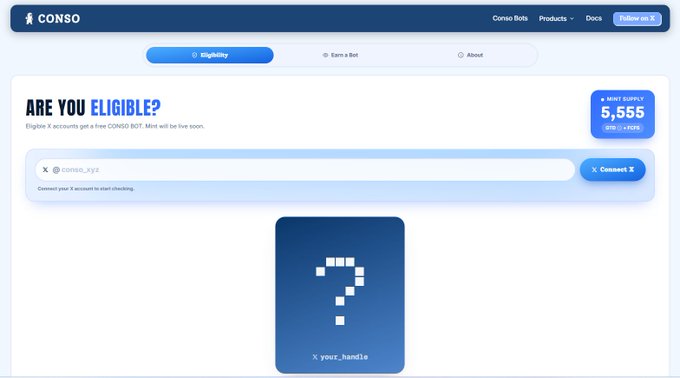This screenshot has height=378, width=680.
Task: Click the Follow on X button
Action: tap(637, 19)
